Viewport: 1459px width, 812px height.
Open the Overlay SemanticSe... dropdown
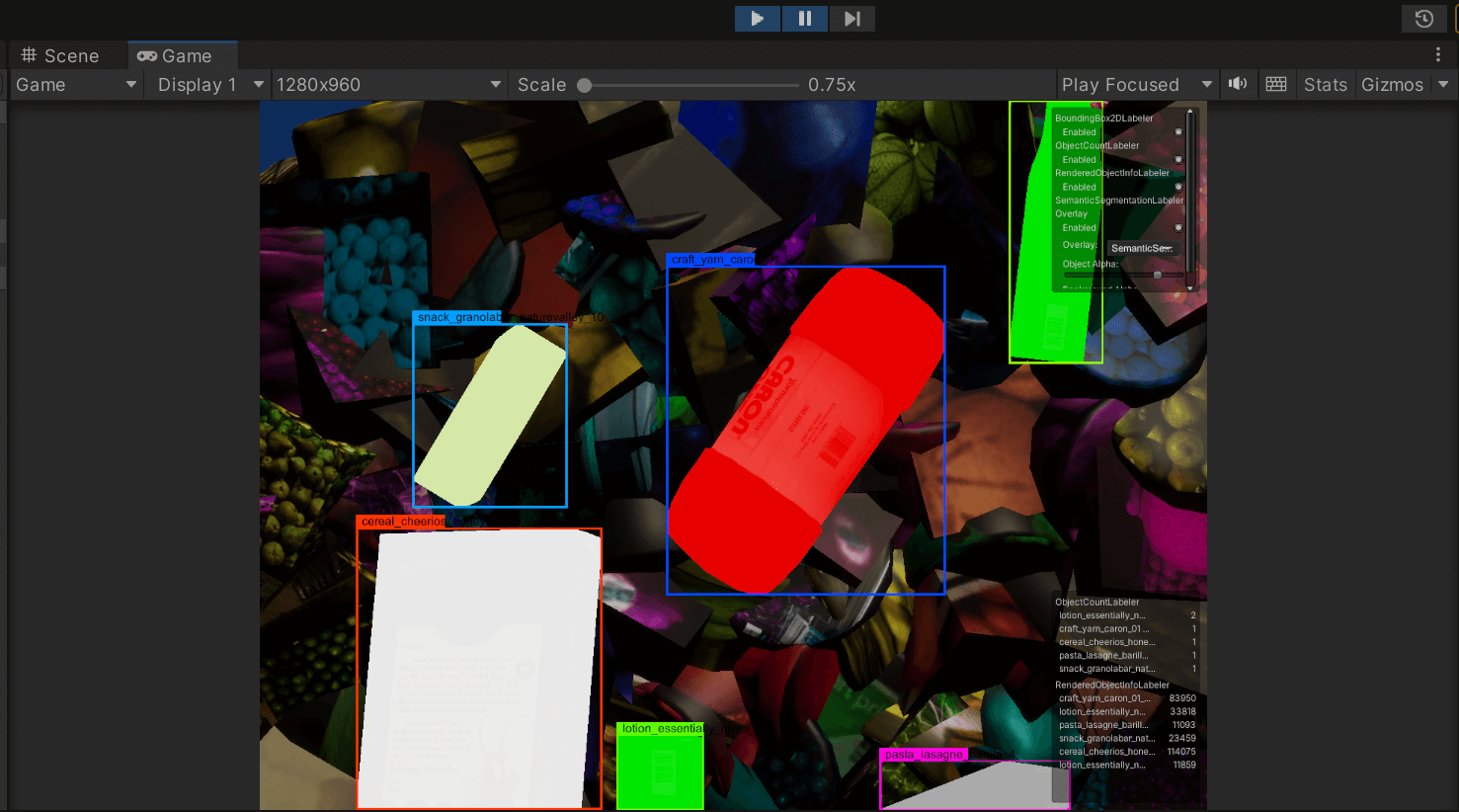[1142, 248]
